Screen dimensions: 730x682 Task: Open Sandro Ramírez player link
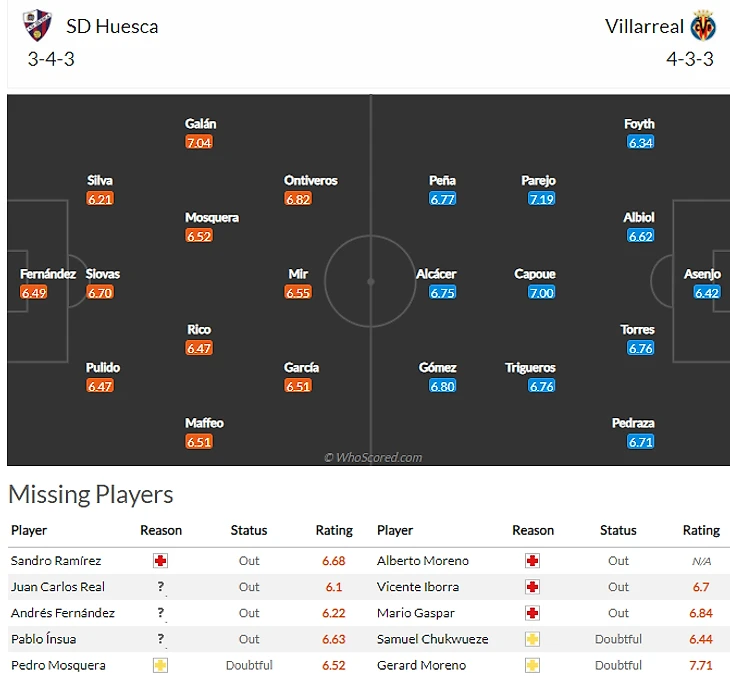56,561
